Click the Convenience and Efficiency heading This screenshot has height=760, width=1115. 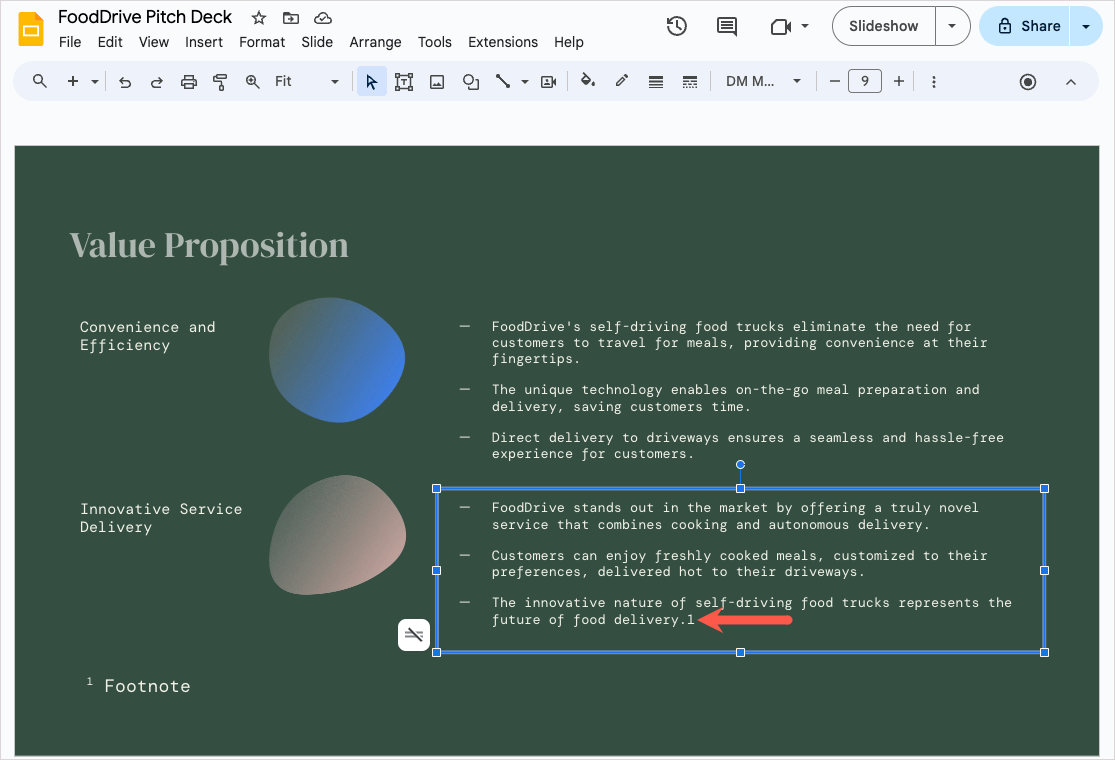tap(147, 336)
